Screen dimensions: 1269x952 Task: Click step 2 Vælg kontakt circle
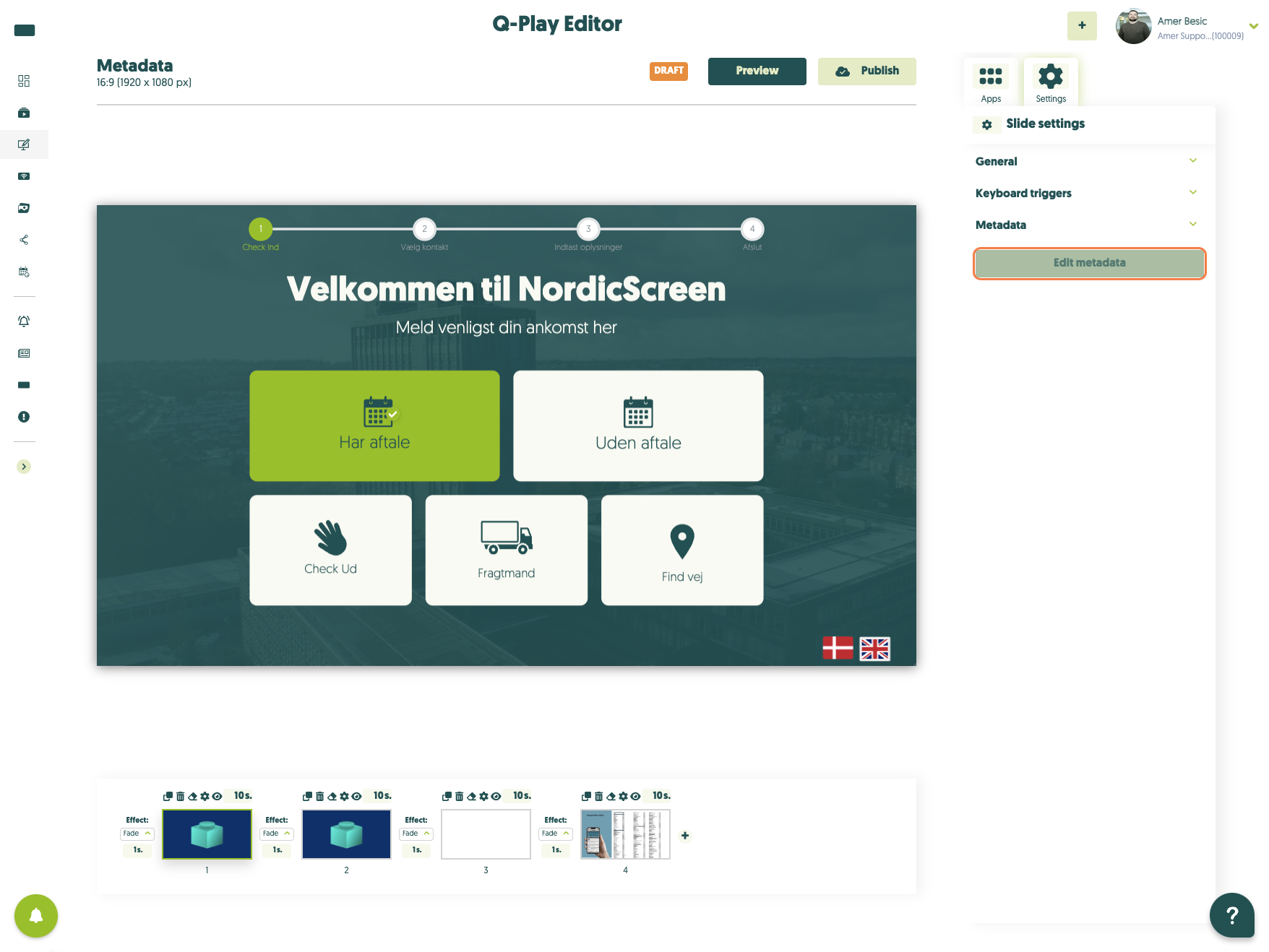(x=424, y=229)
